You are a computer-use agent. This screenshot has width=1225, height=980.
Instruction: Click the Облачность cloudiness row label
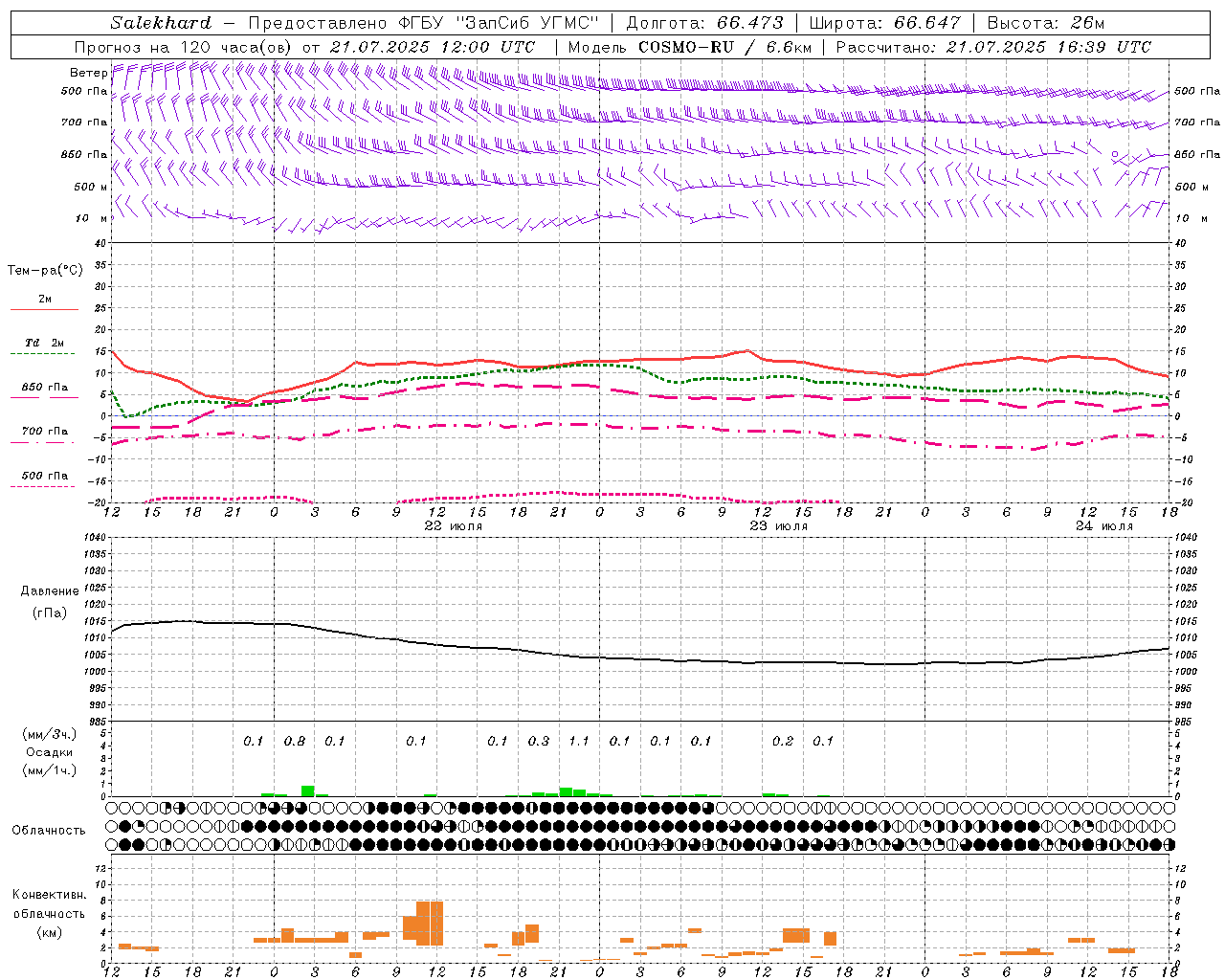pyautogui.click(x=49, y=830)
